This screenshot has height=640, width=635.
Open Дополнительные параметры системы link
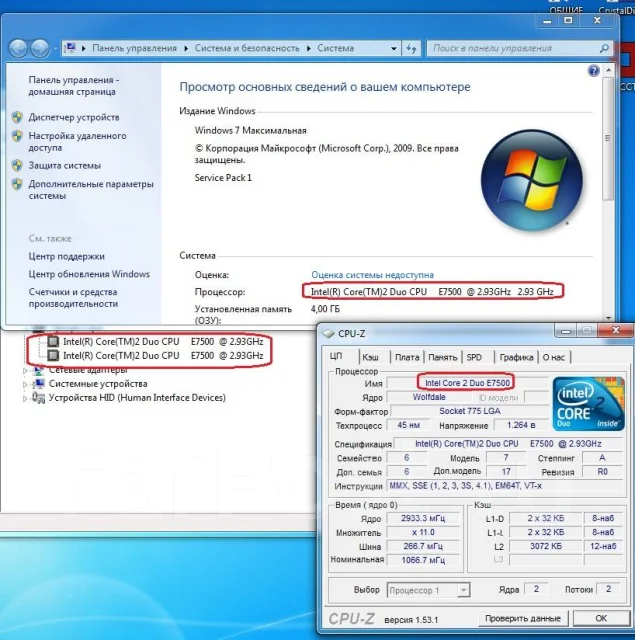[x=91, y=190]
